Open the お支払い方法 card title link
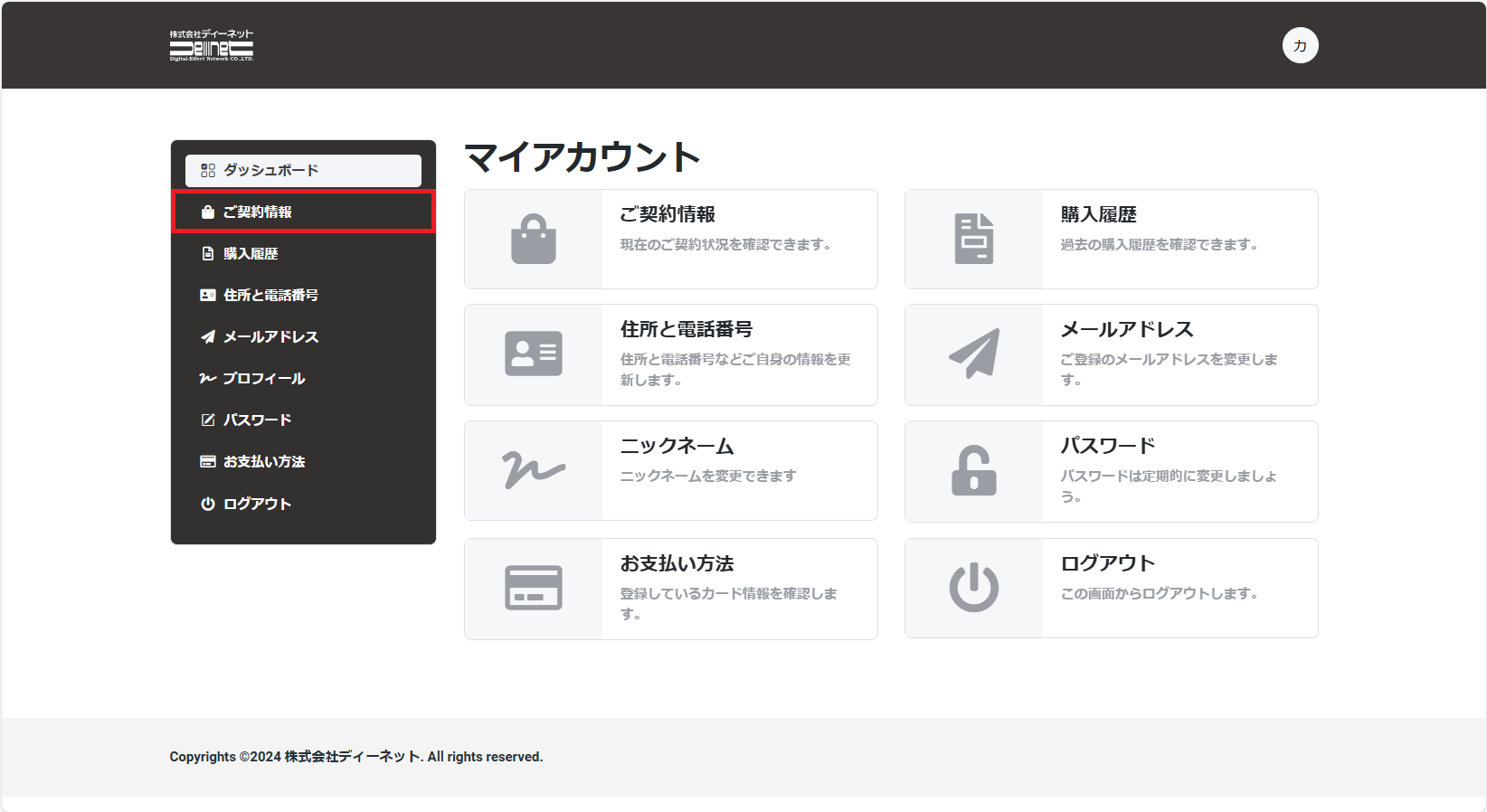The image size is (1487, 812). click(x=677, y=563)
